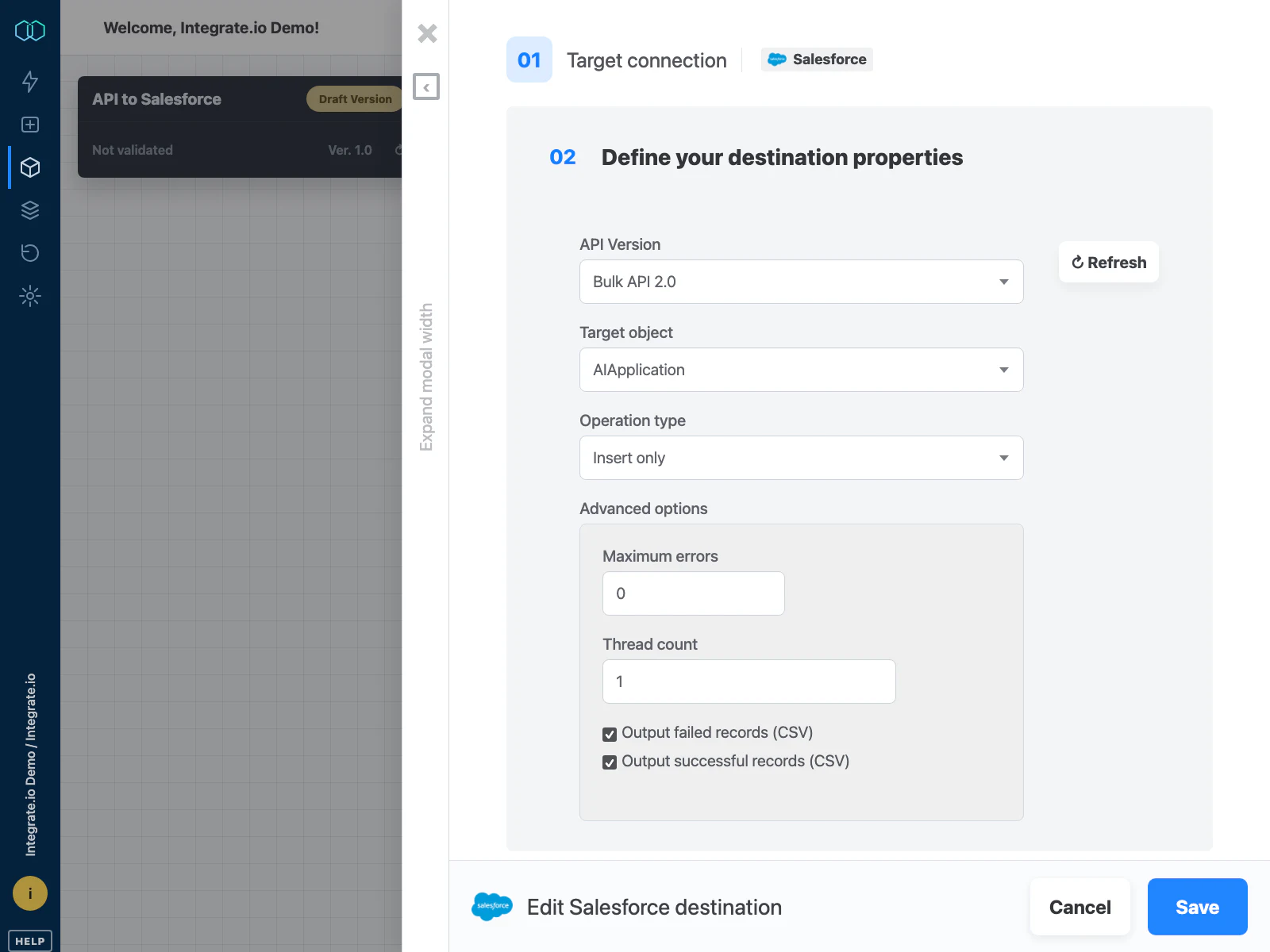
Task: Click the collapse panel arrow icon
Action: pyautogui.click(x=426, y=86)
